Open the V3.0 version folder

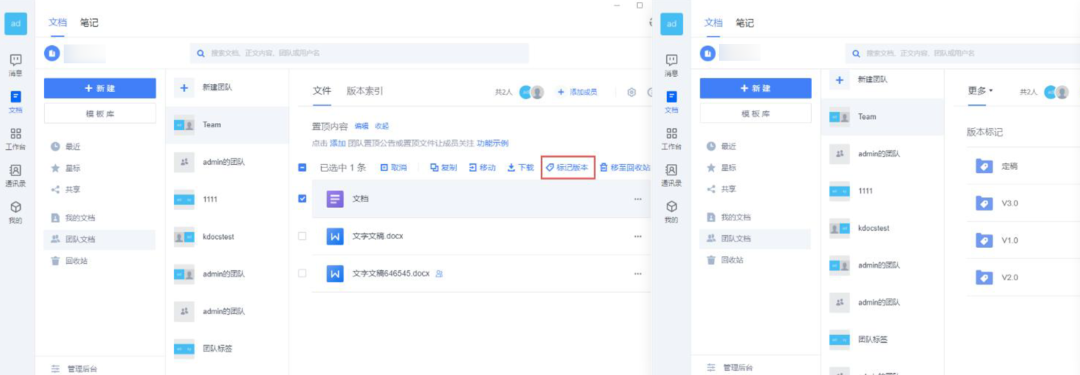(1023, 203)
